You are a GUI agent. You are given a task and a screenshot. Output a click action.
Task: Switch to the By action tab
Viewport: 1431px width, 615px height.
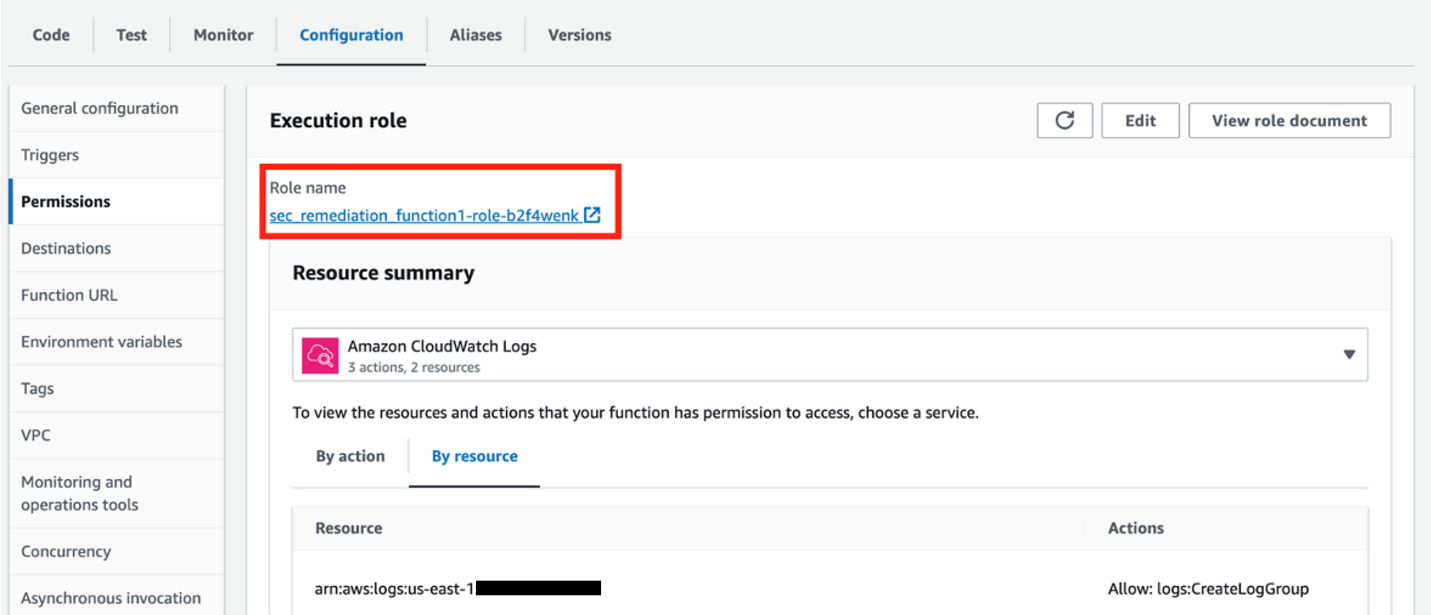click(x=349, y=456)
